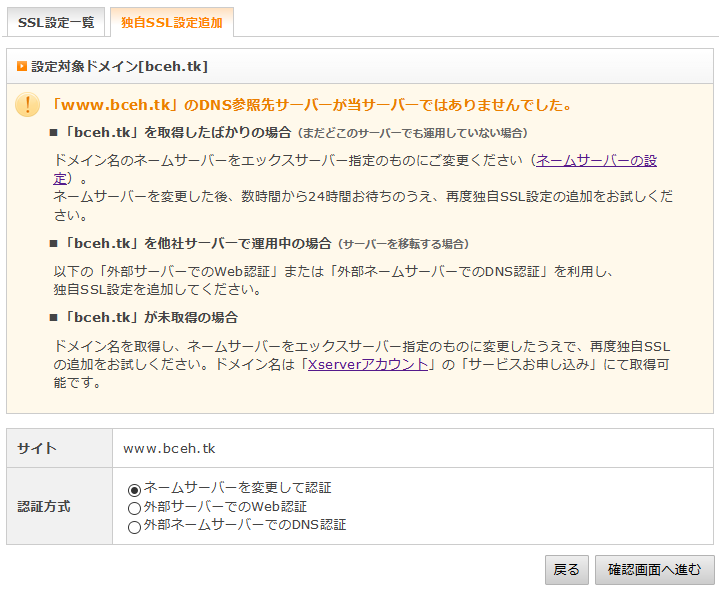
Task: Click the exclamation warning icon
Action: tap(27, 105)
